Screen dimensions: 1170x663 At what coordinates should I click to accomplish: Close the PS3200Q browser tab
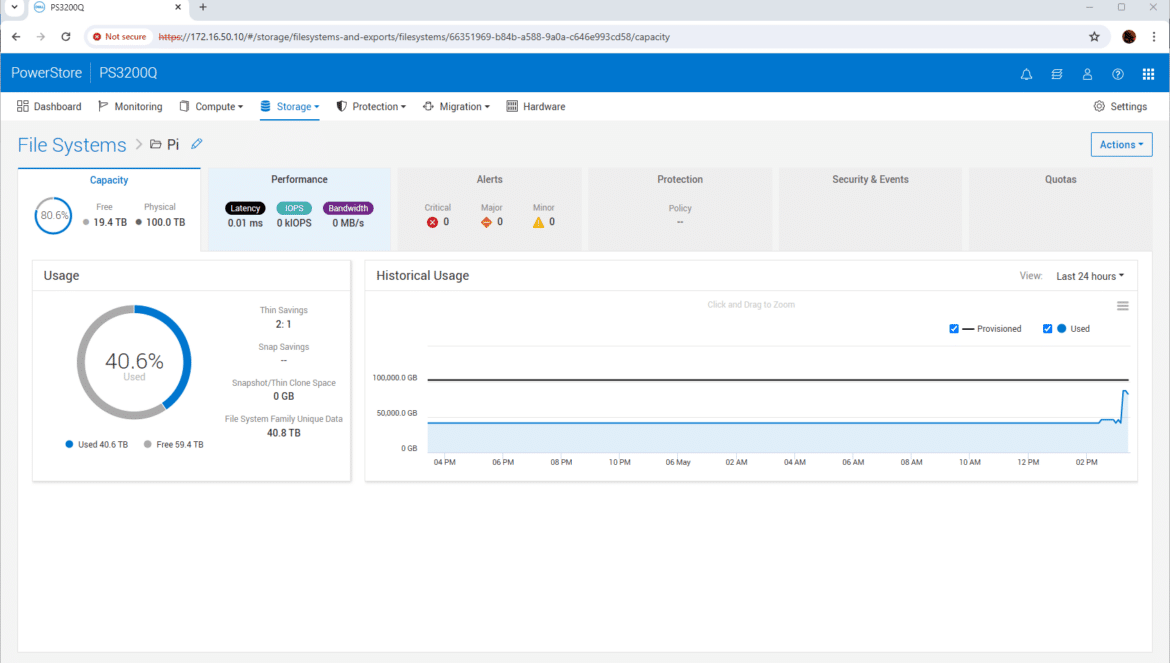(x=178, y=7)
